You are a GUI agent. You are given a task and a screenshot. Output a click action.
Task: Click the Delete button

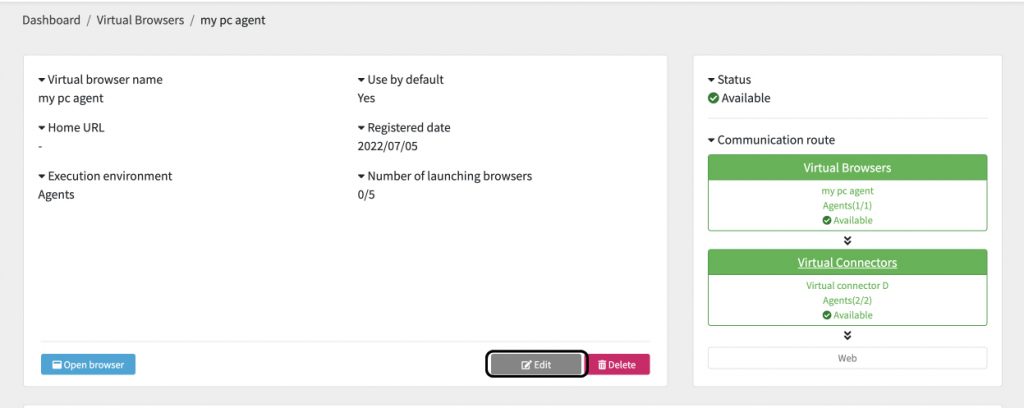point(619,364)
